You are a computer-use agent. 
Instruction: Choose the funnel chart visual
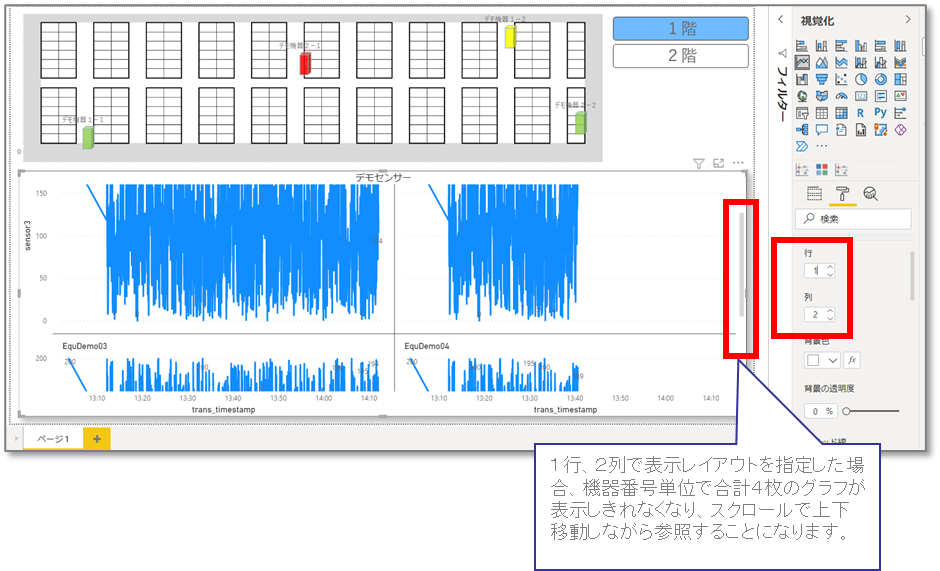(x=822, y=79)
